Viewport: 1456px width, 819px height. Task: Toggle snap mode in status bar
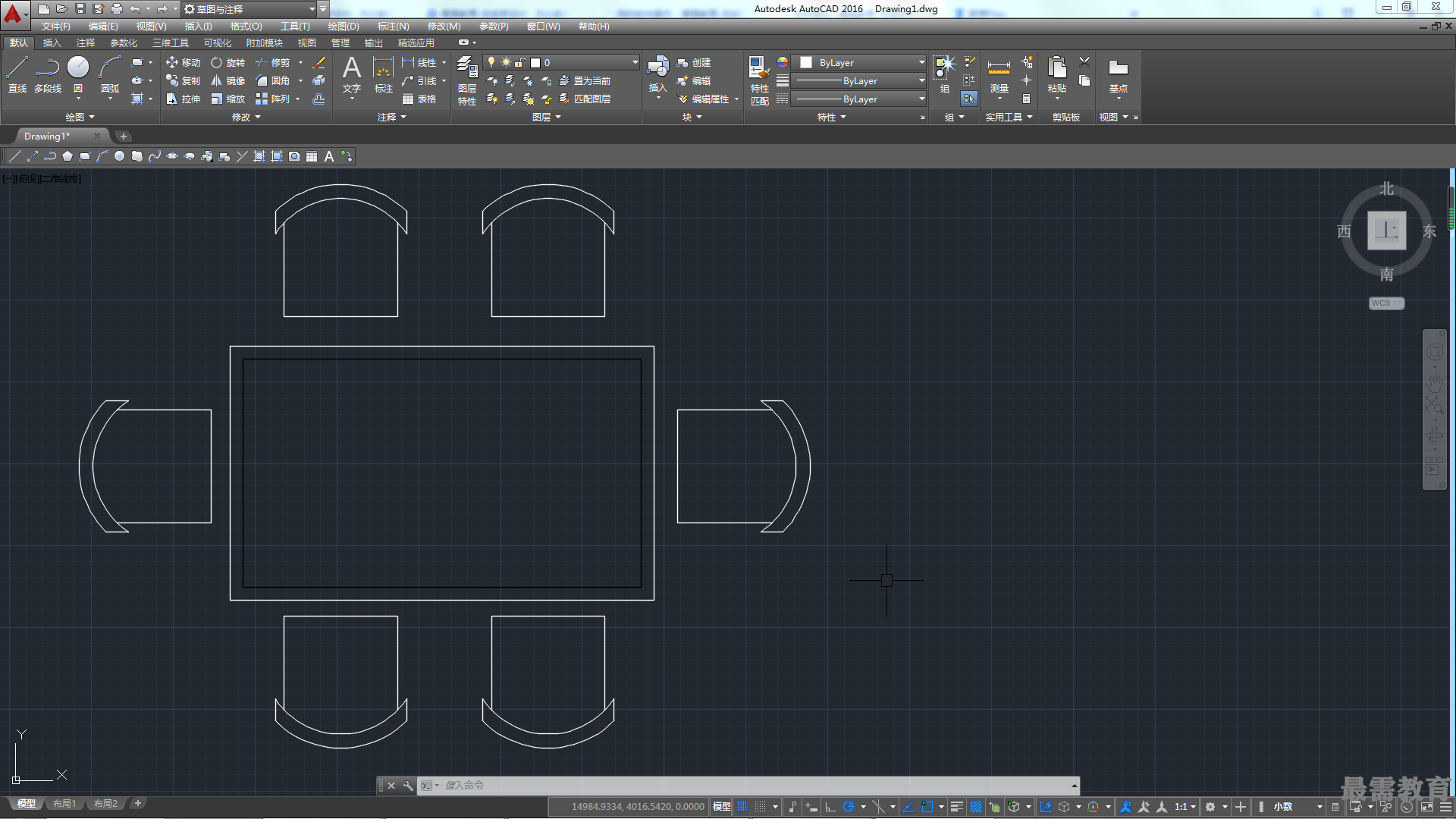click(760, 807)
